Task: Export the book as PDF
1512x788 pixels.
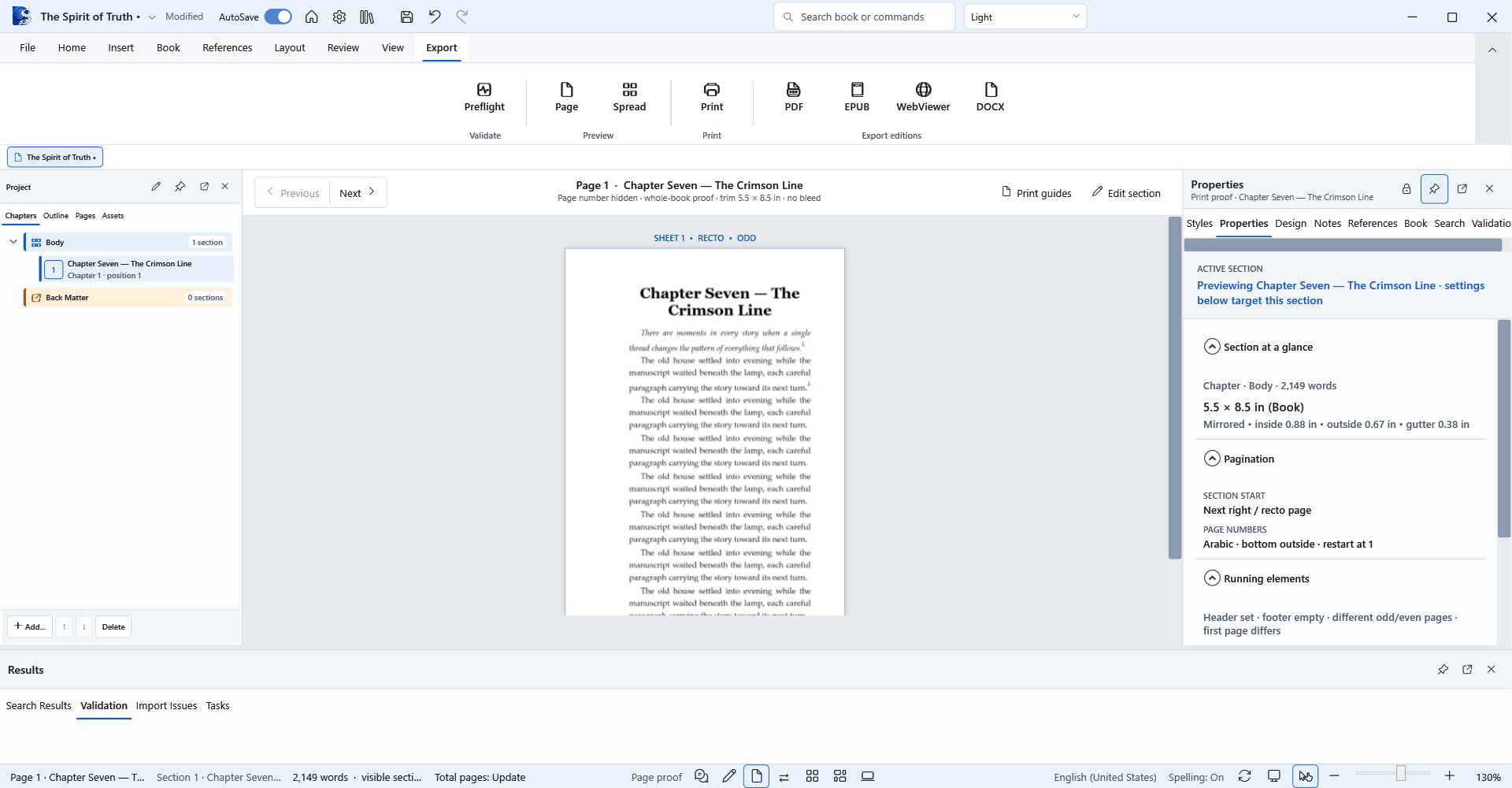Action: pyautogui.click(x=794, y=97)
